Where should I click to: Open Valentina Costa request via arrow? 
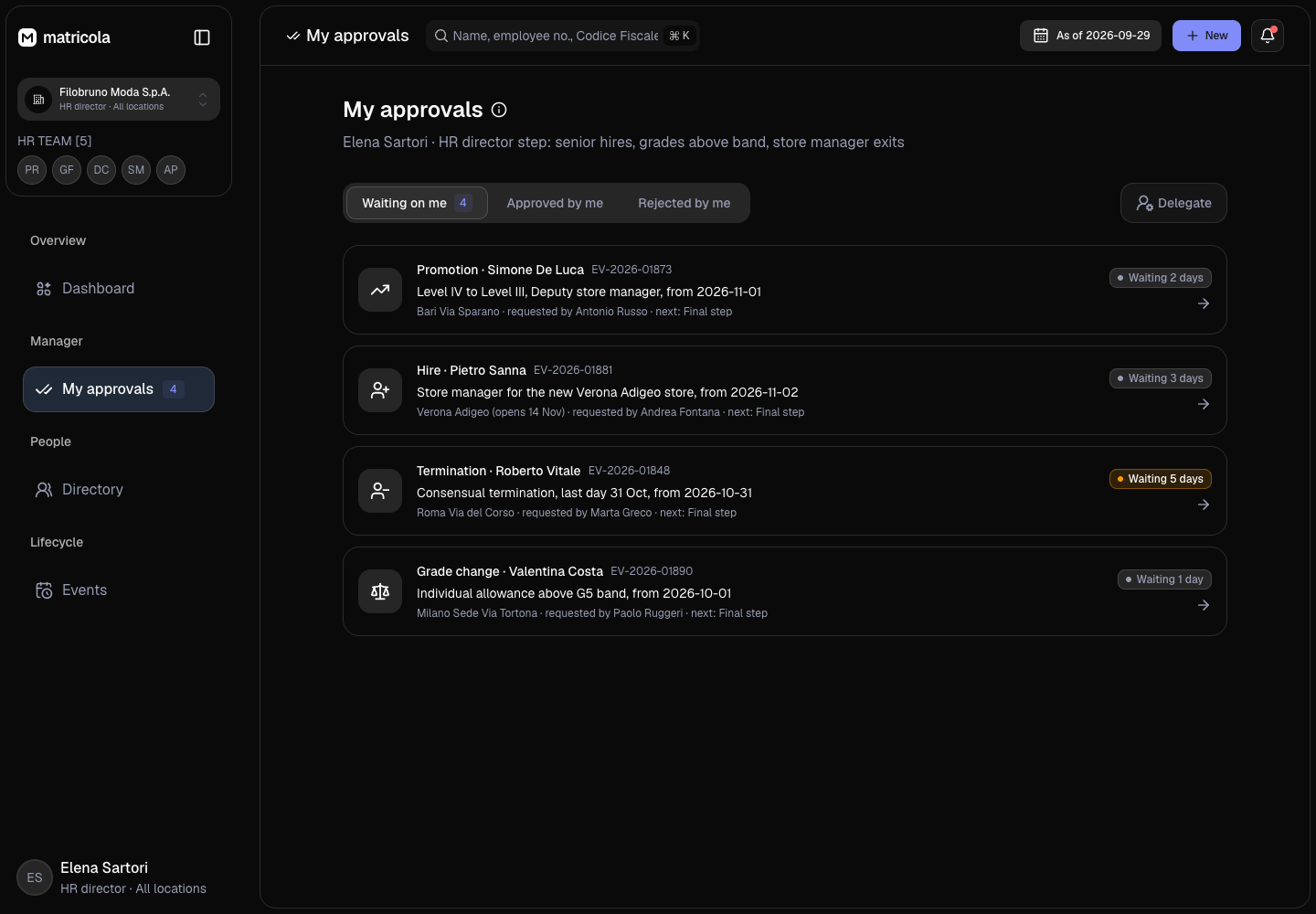pos(1204,605)
